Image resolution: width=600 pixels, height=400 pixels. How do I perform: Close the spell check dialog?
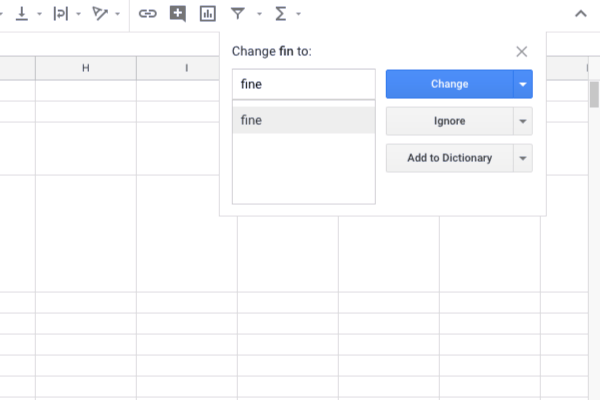coord(522,51)
